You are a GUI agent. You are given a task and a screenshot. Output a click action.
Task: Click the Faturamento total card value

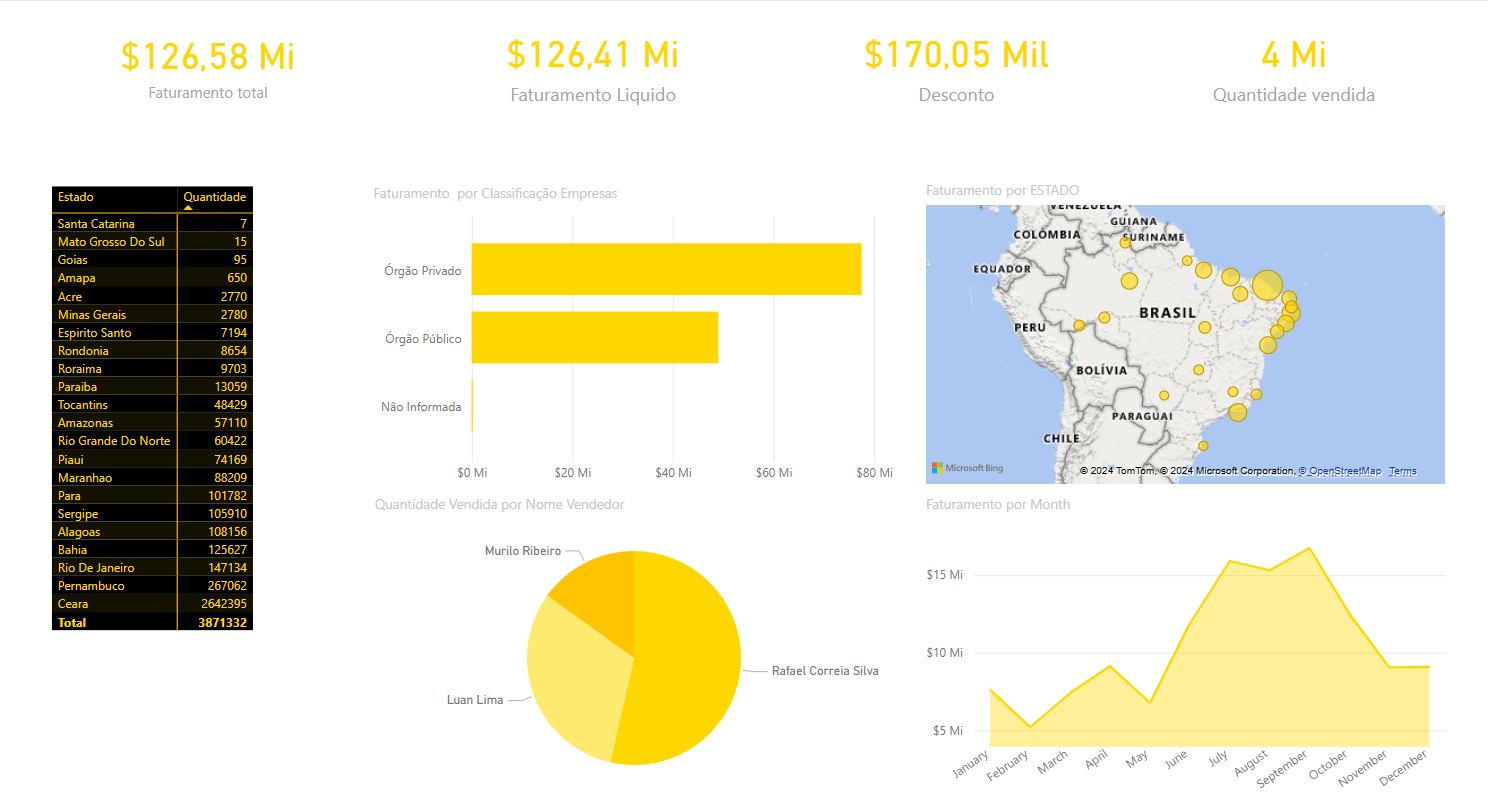[x=208, y=56]
